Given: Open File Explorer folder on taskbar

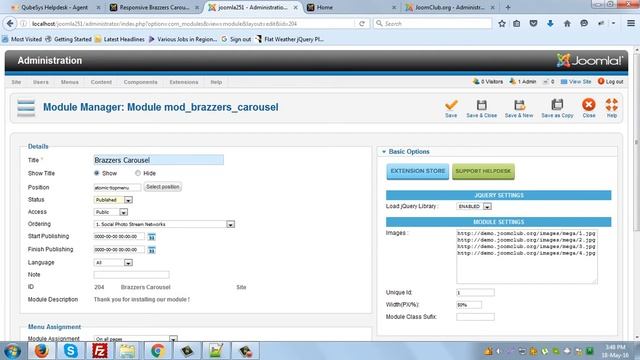Looking at the screenshot, I should point(127,351).
